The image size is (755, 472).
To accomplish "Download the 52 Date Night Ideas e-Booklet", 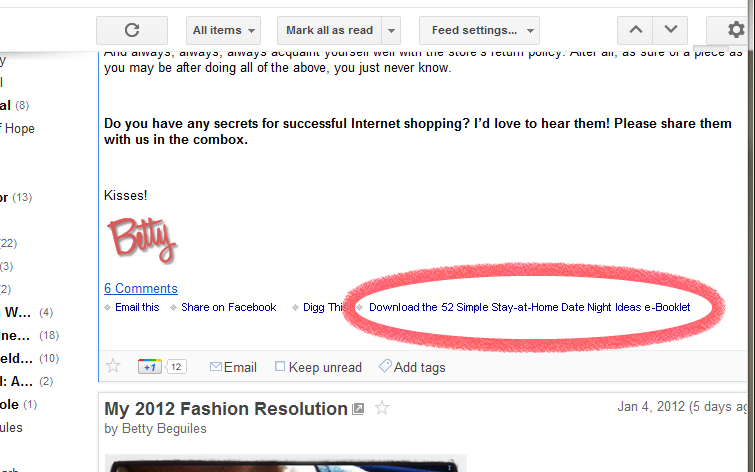I will point(530,307).
